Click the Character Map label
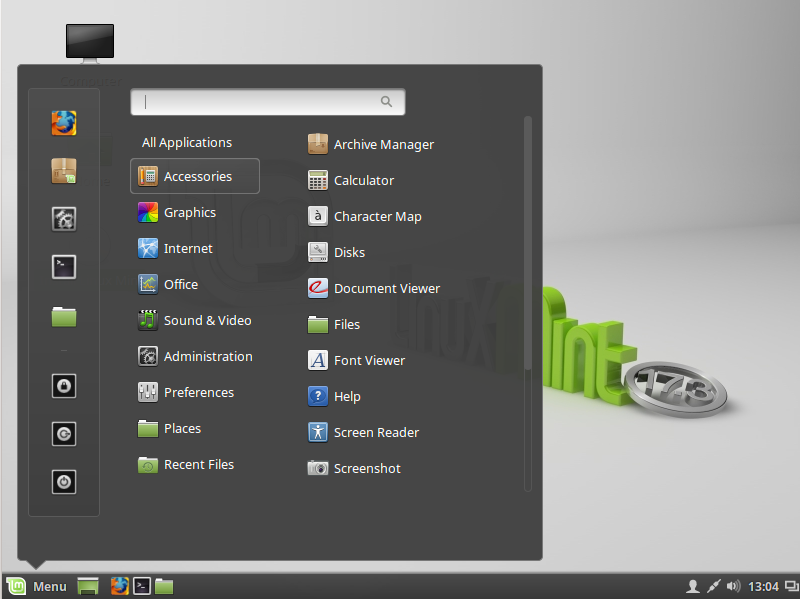 point(378,217)
